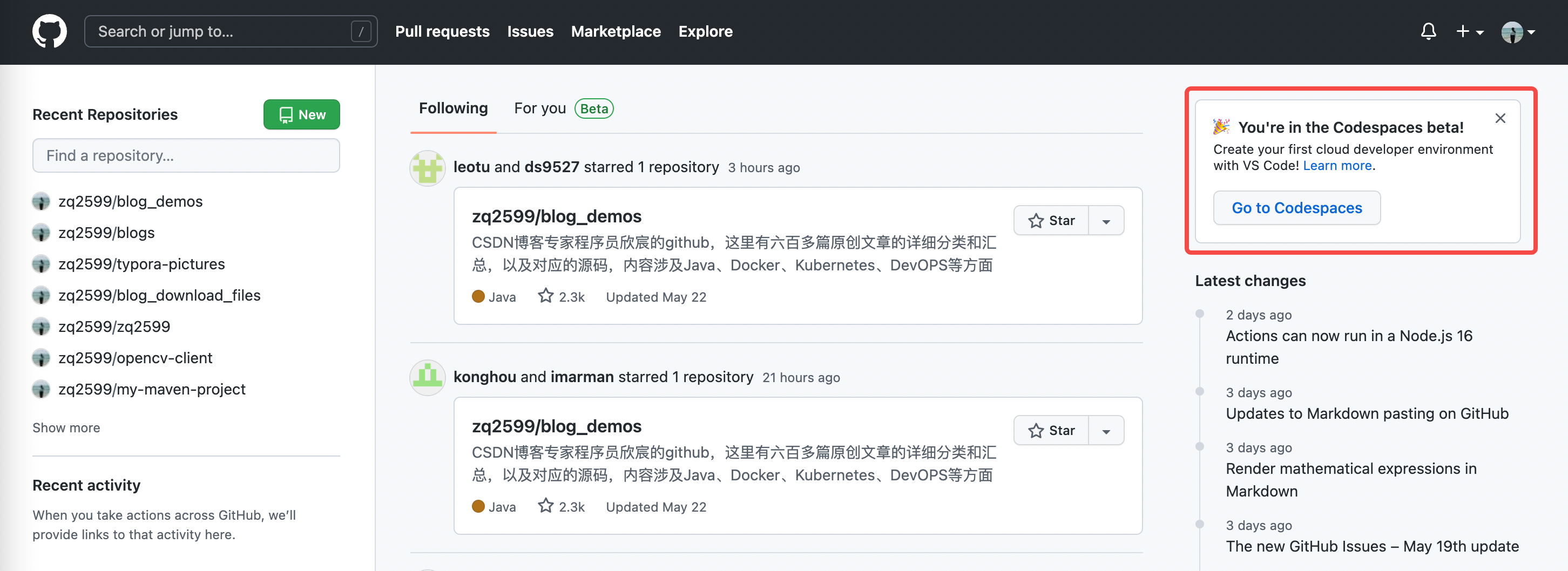Open 'Render mathematical expressions in Markdown'
Viewport: 1568px width, 571px height.
pyautogui.click(x=1351, y=480)
